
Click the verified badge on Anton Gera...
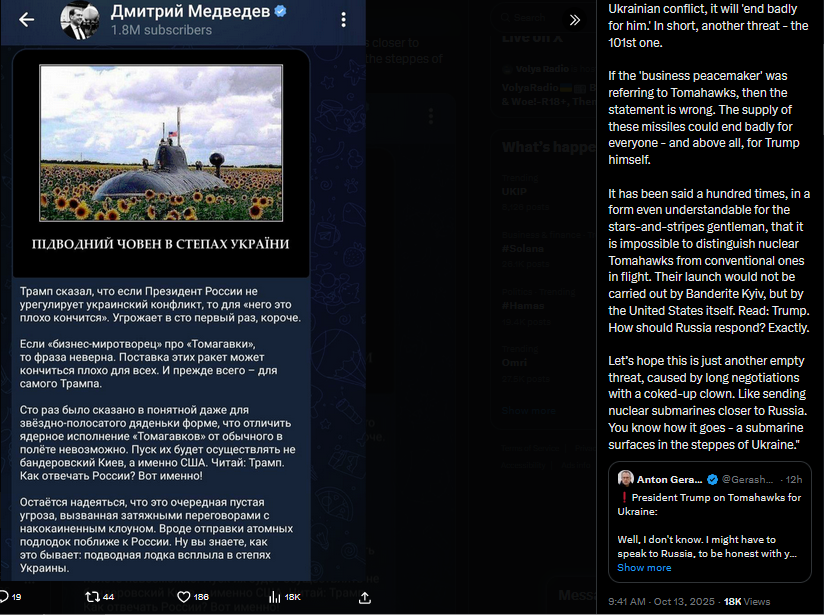(x=712, y=479)
